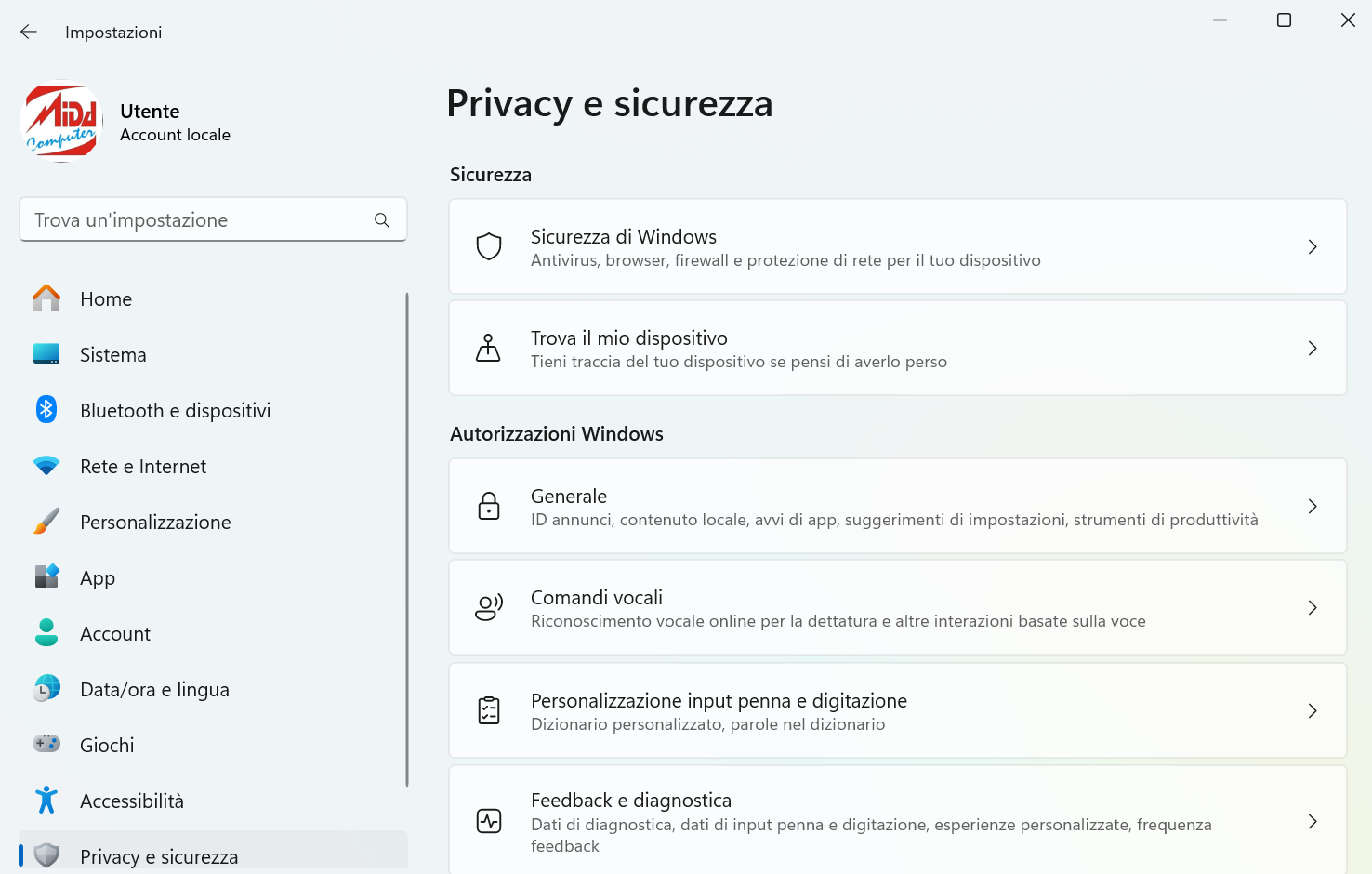Click the Accessibilità figure icon

pyautogui.click(x=46, y=801)
